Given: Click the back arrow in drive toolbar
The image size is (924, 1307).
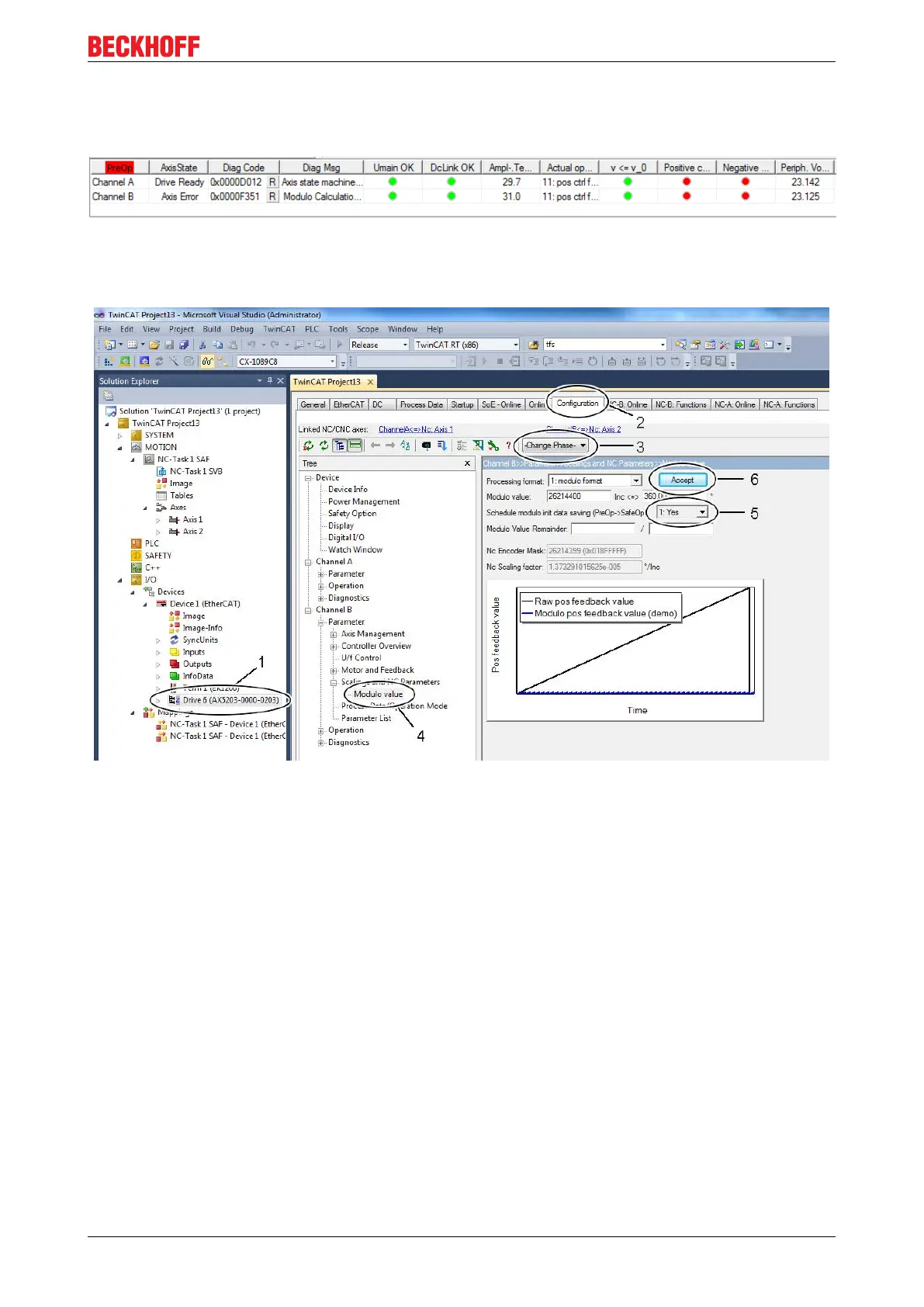Looking at the screenshot, I should (375, 445).
